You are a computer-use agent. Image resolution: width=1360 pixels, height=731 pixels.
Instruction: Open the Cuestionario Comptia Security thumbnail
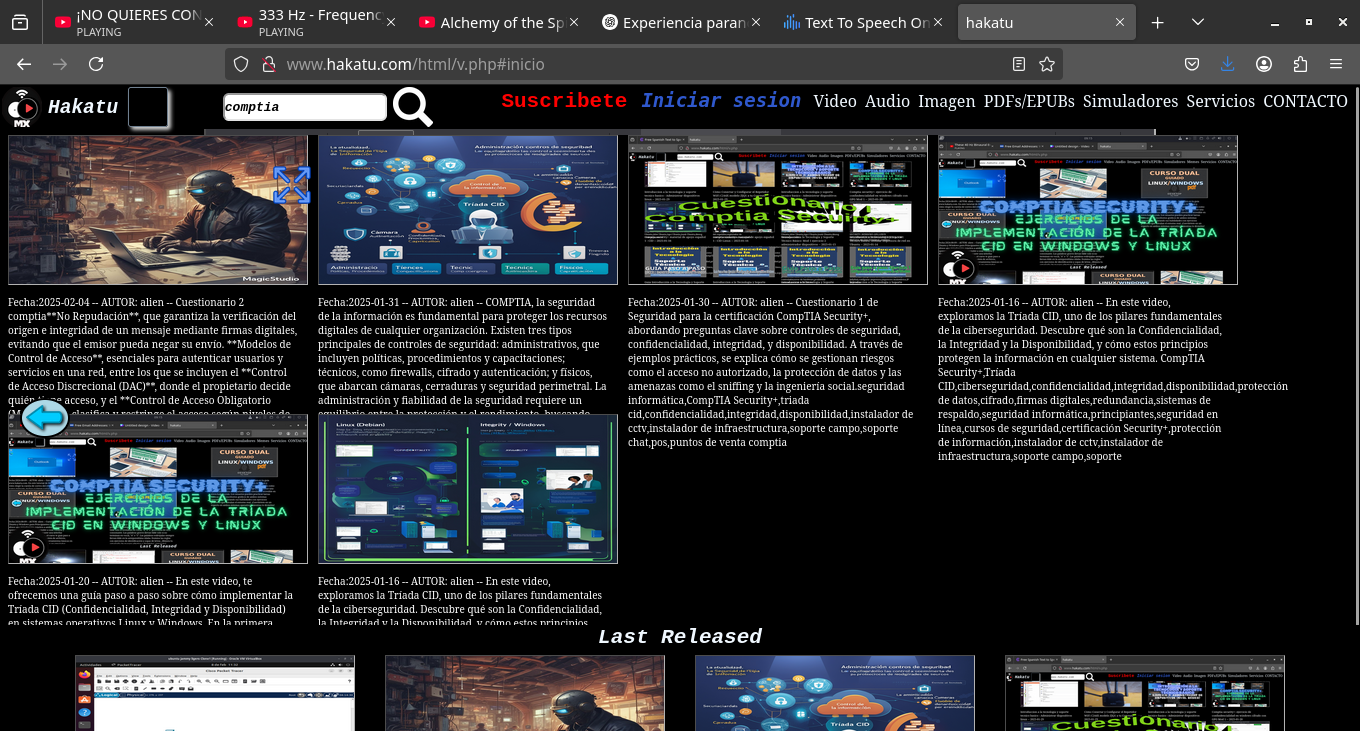tap(777, 210)
